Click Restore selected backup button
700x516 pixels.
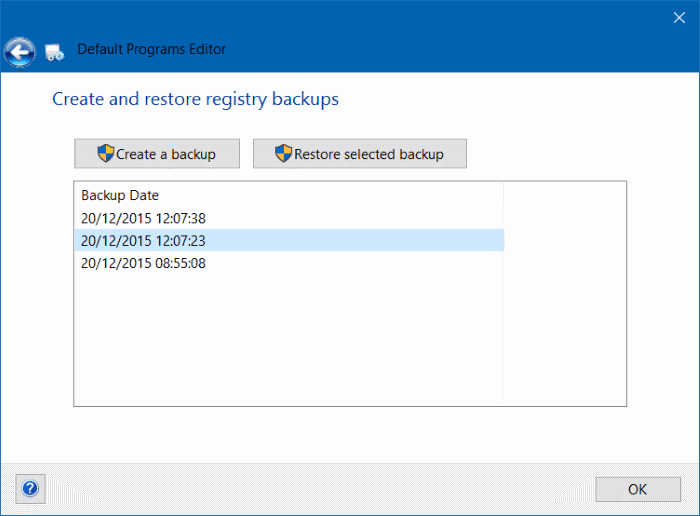click(360, 154)
